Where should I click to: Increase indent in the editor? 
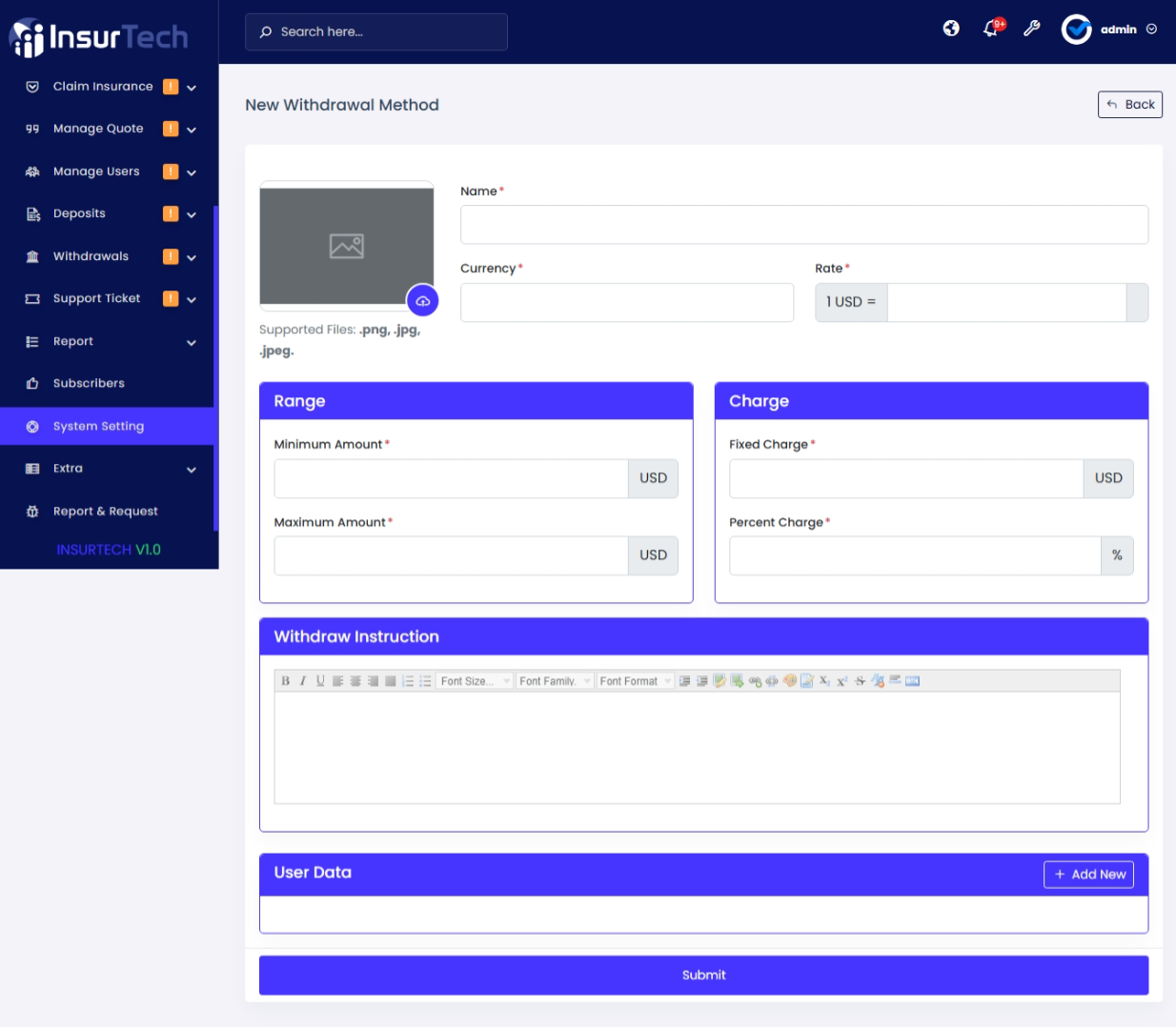[684, 681]
